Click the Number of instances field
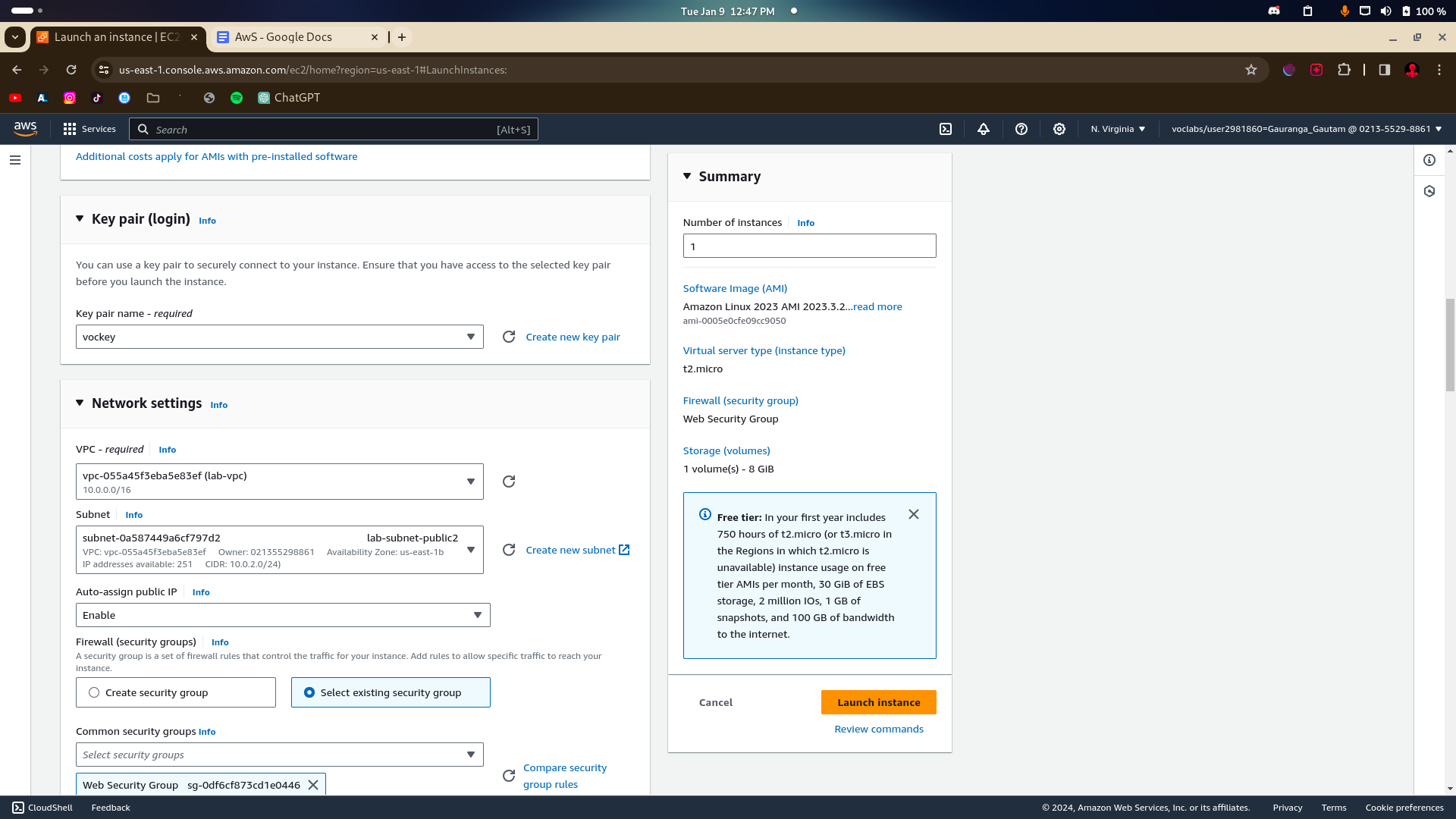This screenshot has height=819, width=1456. [809, 246]
